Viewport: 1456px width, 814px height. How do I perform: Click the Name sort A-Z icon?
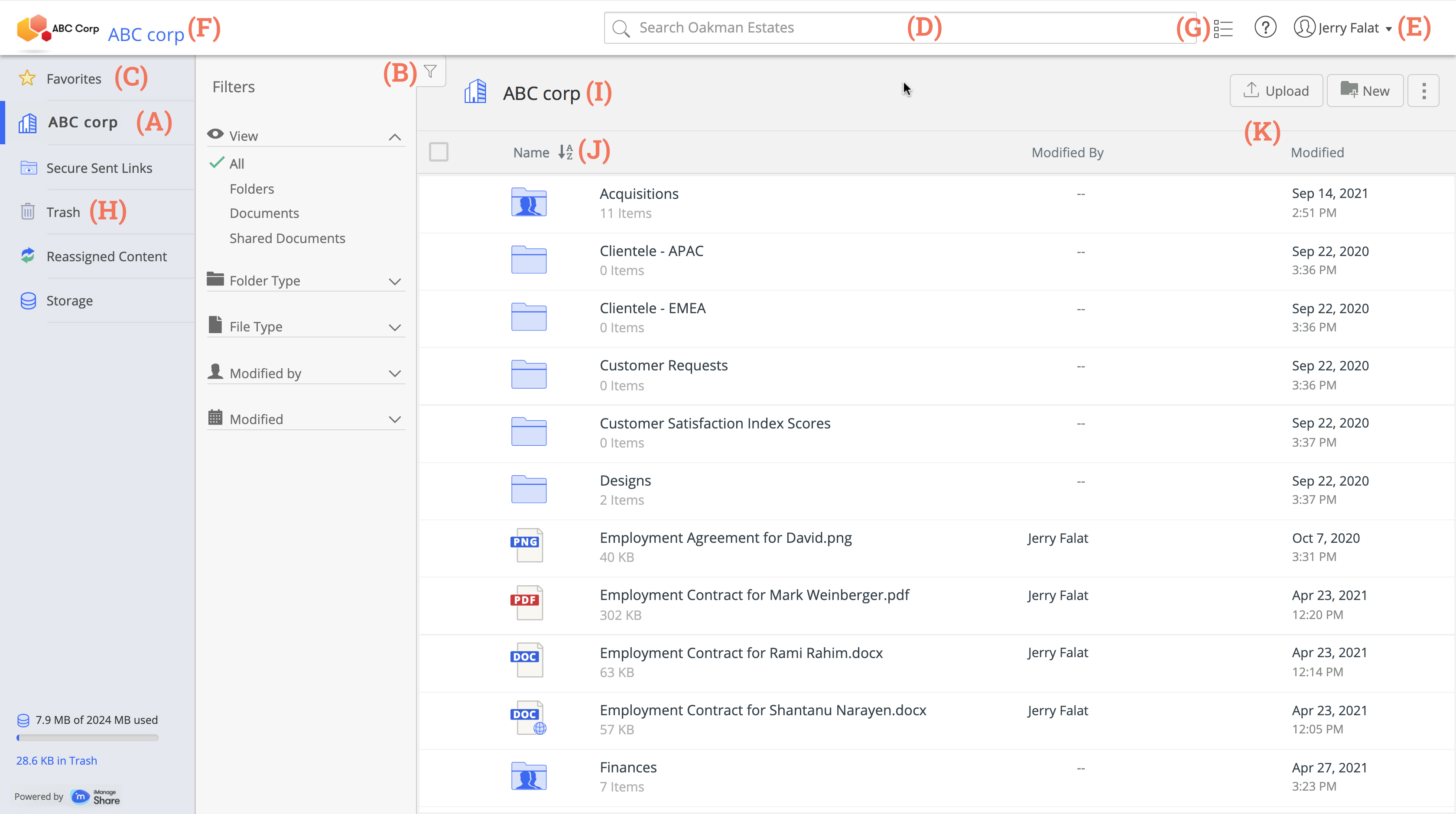[565, 152]
